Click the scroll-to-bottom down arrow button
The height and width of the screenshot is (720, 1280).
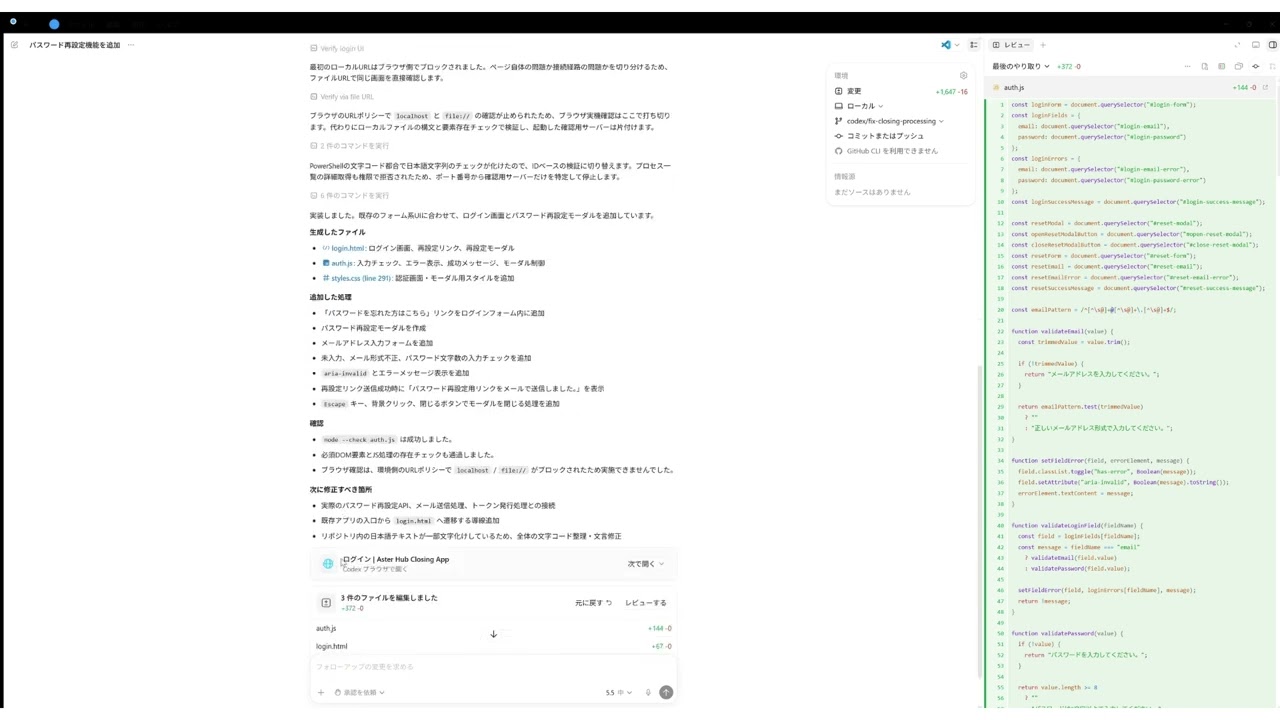point(493,634)
